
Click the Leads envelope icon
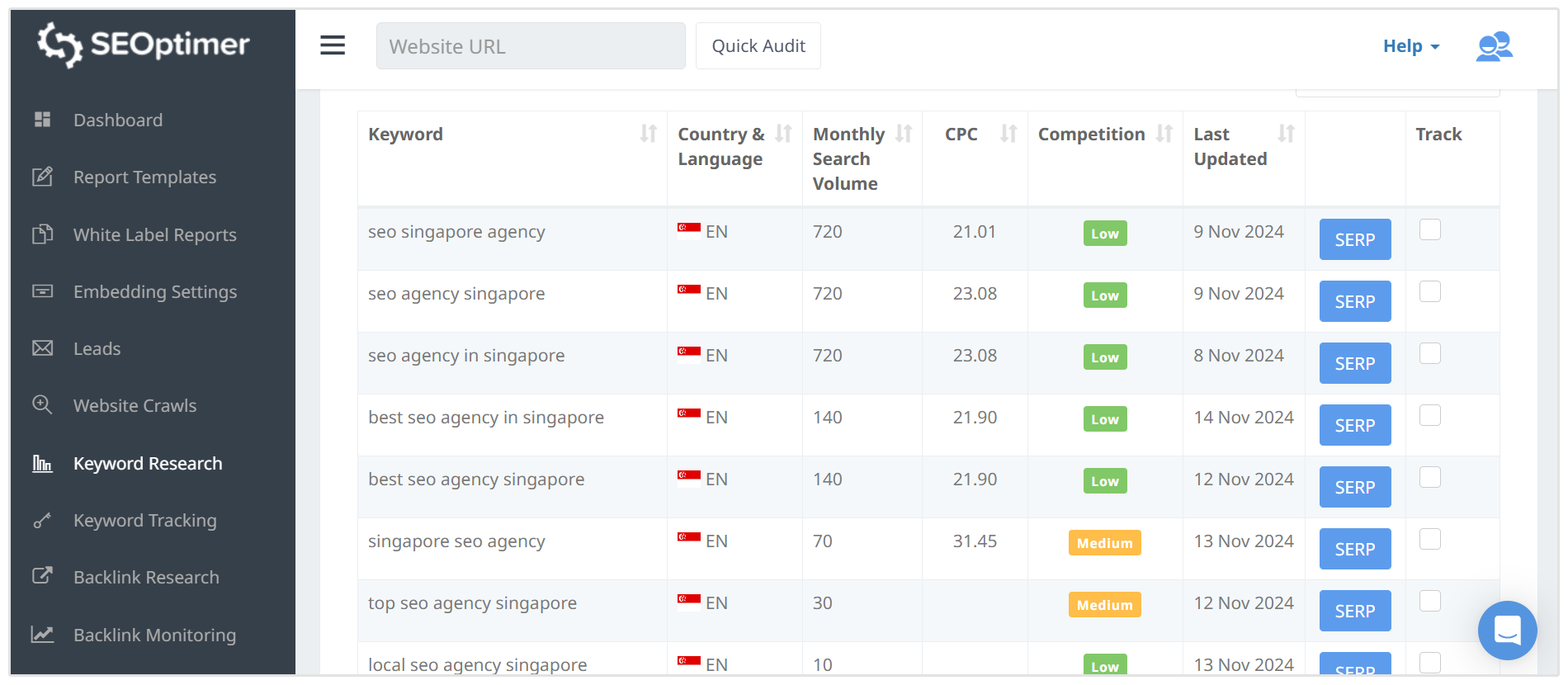tap(42, 348)
